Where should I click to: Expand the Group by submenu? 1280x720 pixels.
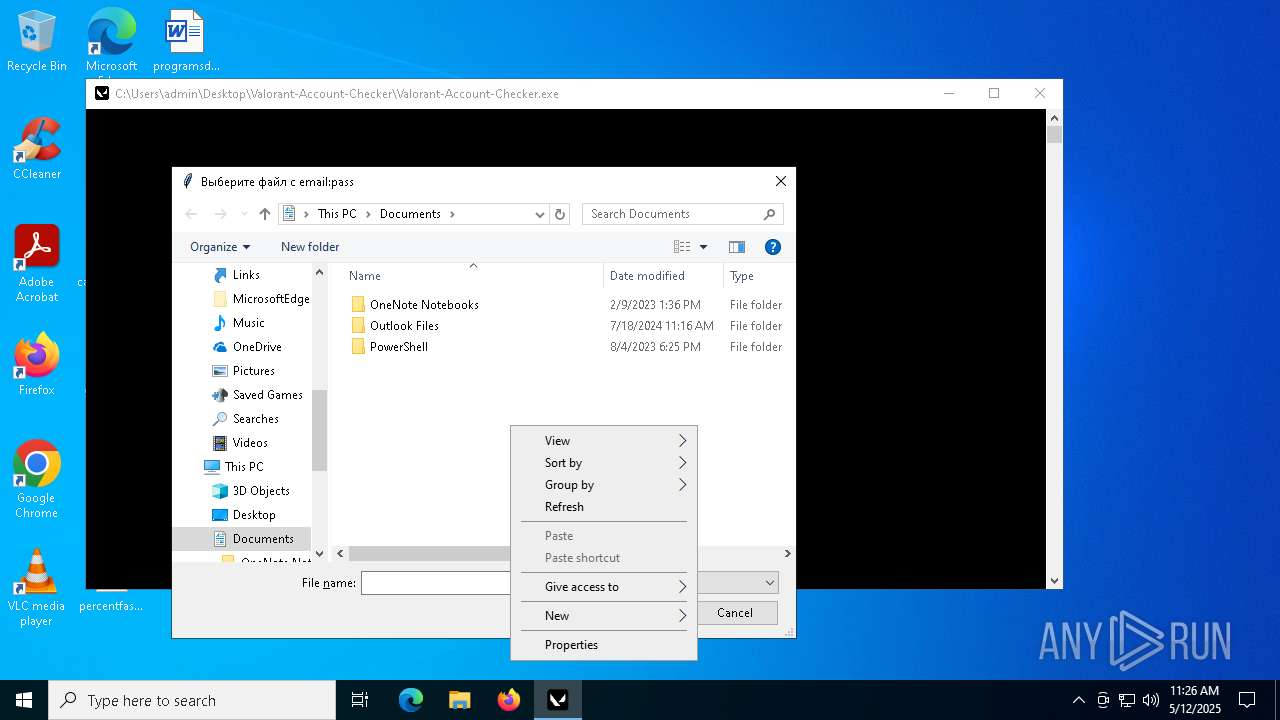click(x=604, y=485)
